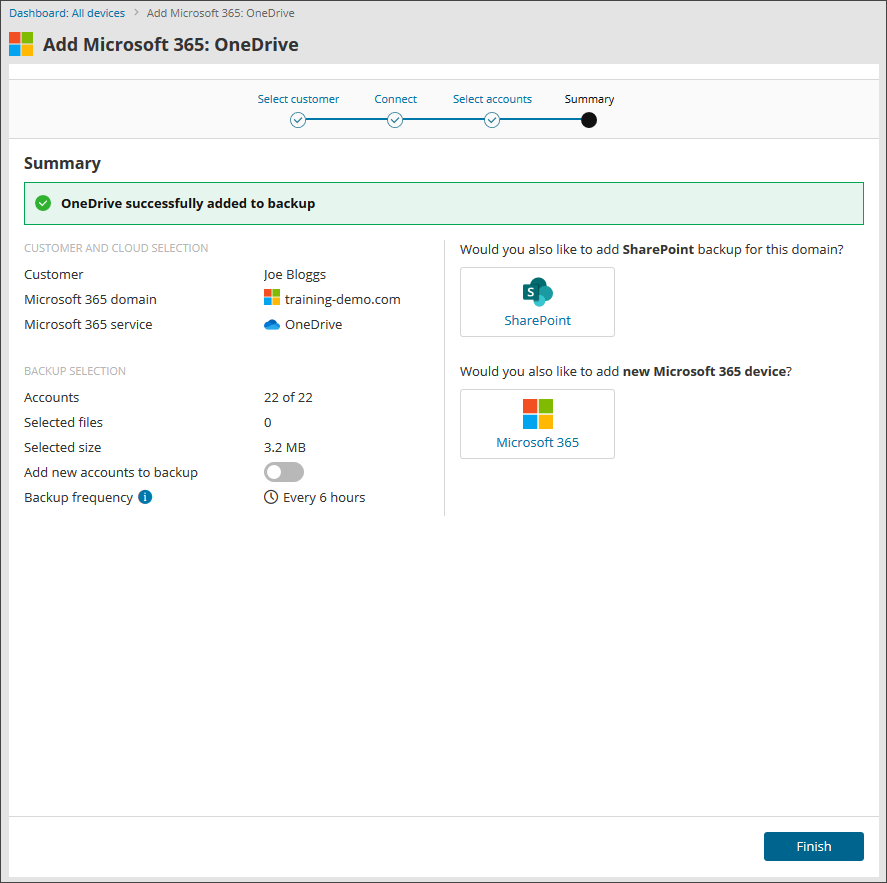Click the OneDrive service value text
Screen dimensions: 887x883
(313, 325)
